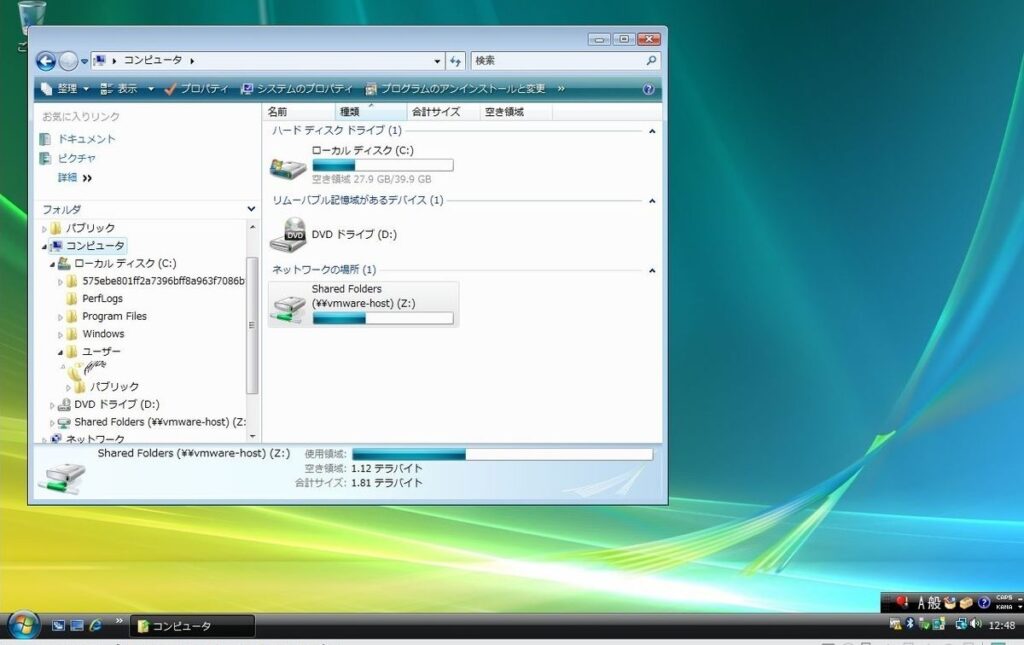Open Explorer help via the blue question mark
The height and width of the screenshot is (645, 1024).
[648, 89]
